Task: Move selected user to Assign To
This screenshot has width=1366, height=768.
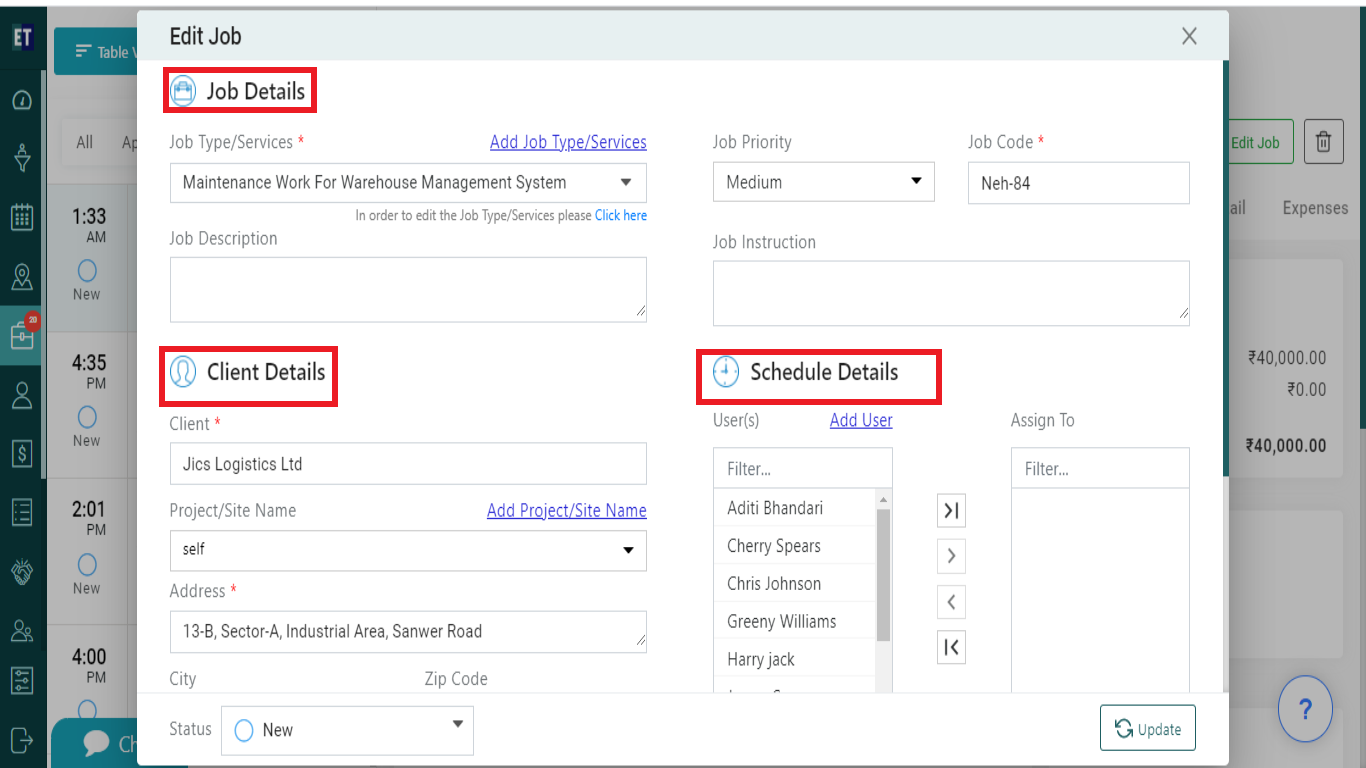Action: [x=951, y=556]
